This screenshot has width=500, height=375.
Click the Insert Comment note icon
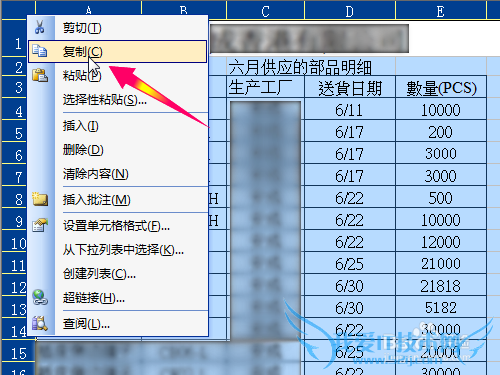(40, 199)
